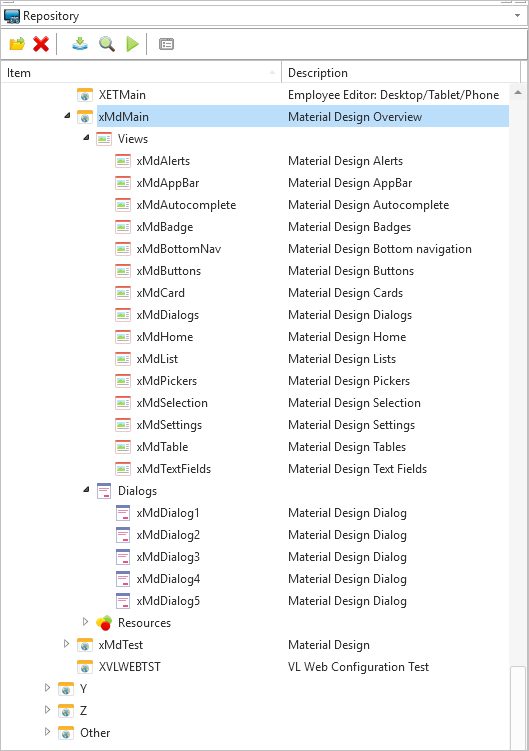The image size is (529, 751).
Task: Collapse the Dialogs folder
Action: tap(86, 489)
